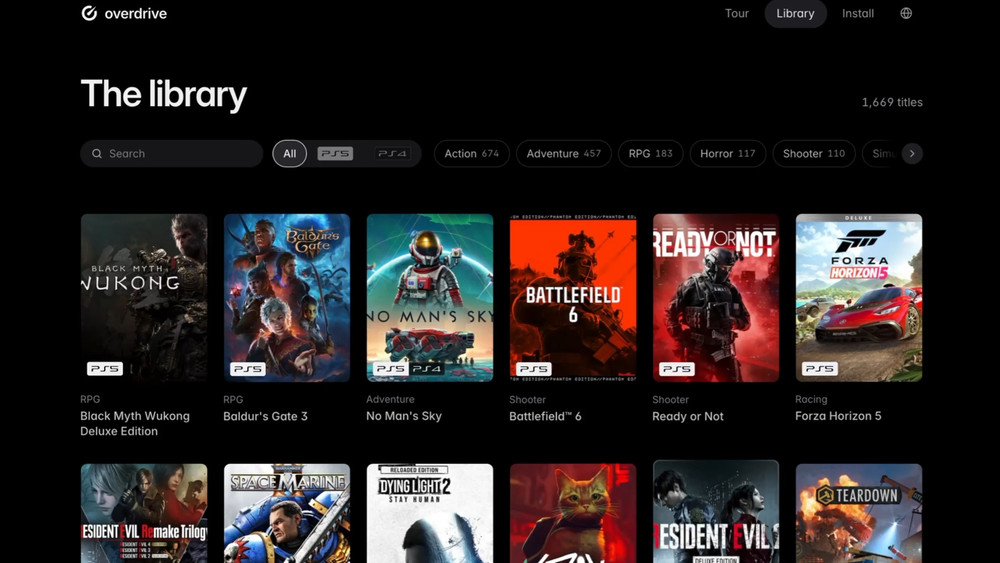Filter by PS4 platform icon
The height and width of the screenshot is (563, 1000).
(x=392, y=154)
